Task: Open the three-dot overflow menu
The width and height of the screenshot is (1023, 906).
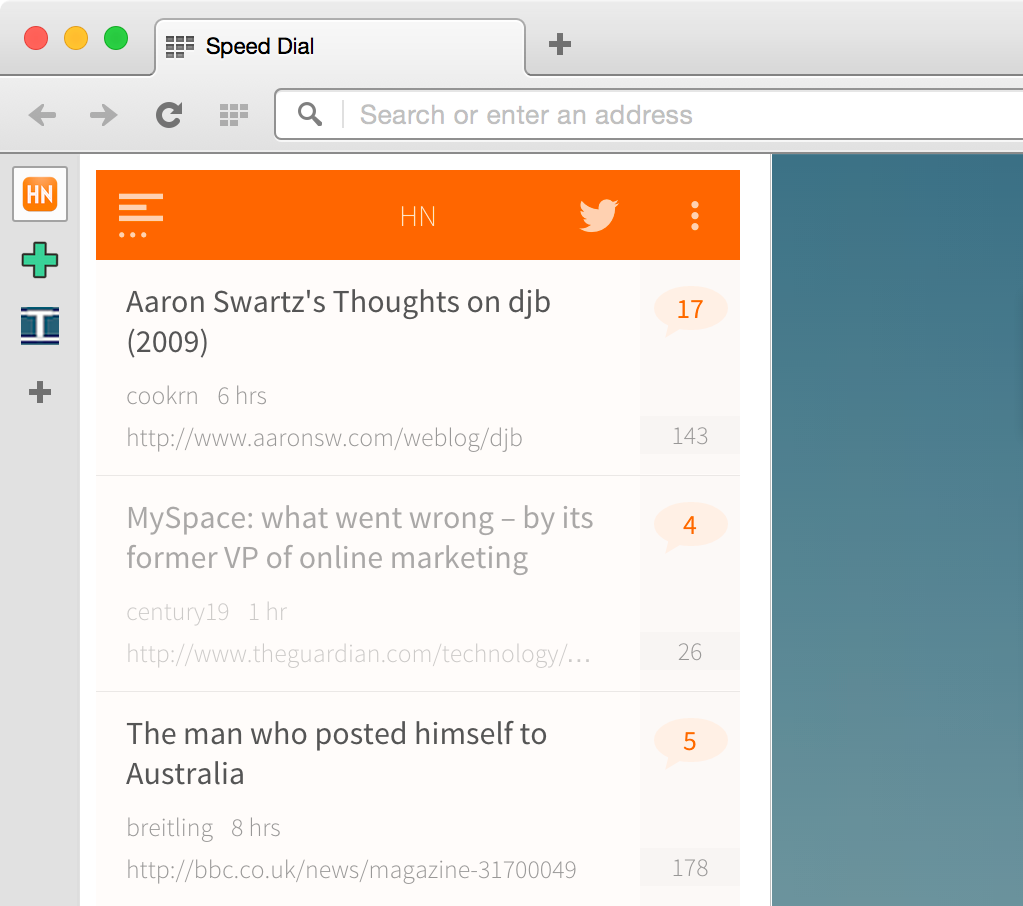Action: [694, 215]
